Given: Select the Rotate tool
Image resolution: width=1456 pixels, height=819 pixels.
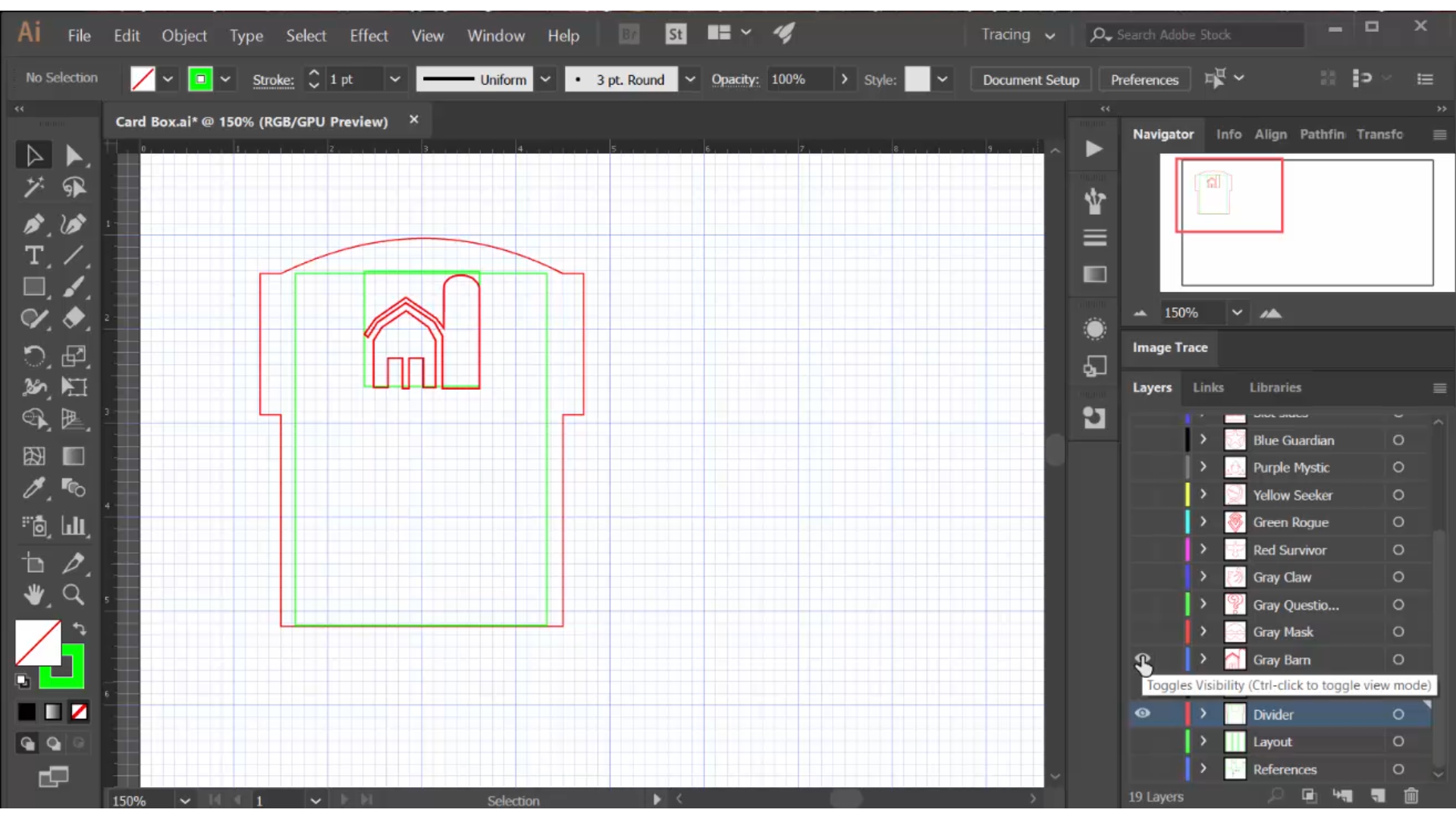Looking at the screenshot, I should (x=34, y=355).
